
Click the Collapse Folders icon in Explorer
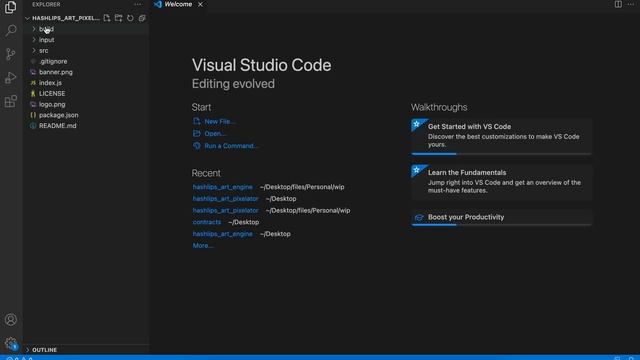(x=142, y=18)
